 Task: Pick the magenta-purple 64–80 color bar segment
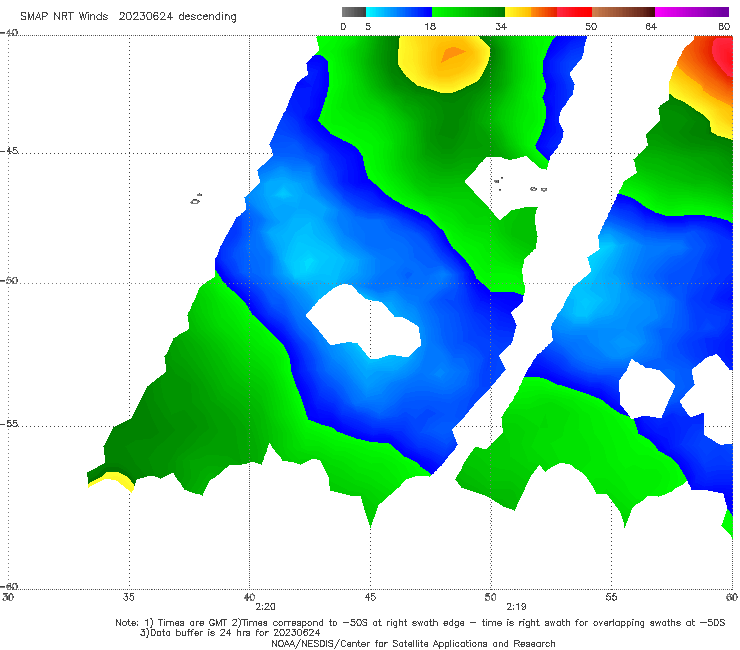(x=692, y=12)
